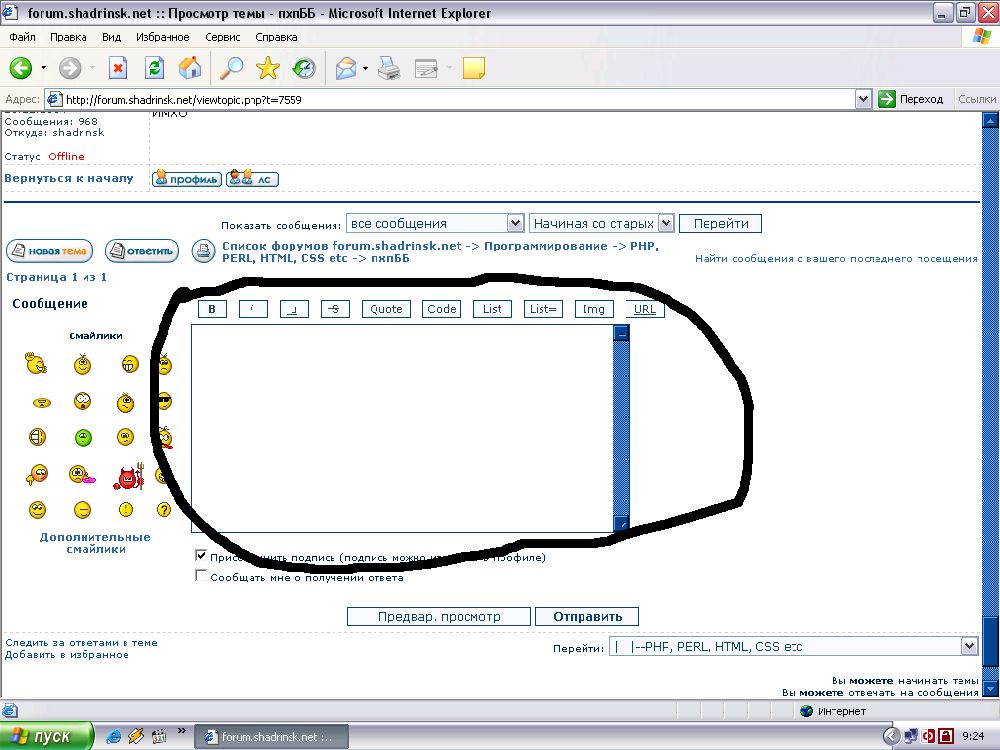
Task: Open the Сервис menu
Action: (223, 37)
